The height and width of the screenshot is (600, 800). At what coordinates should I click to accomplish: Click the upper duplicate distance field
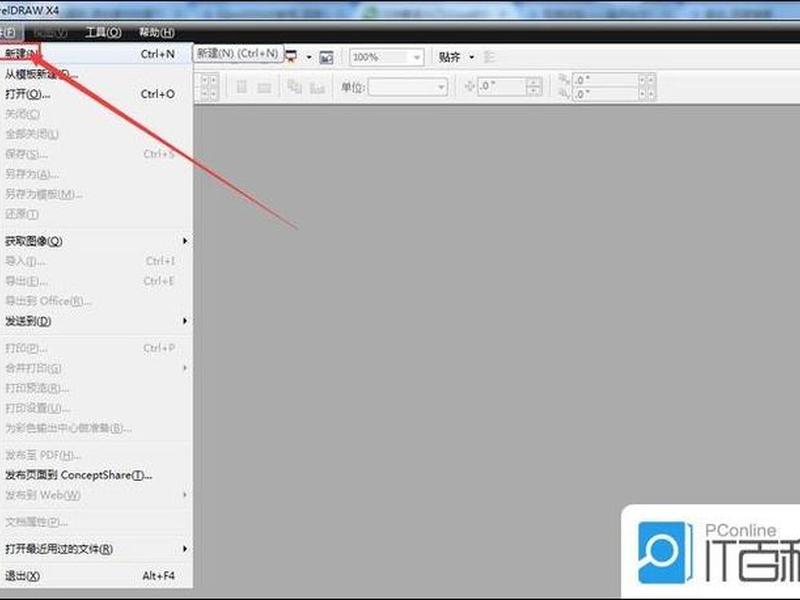[605, 80]
